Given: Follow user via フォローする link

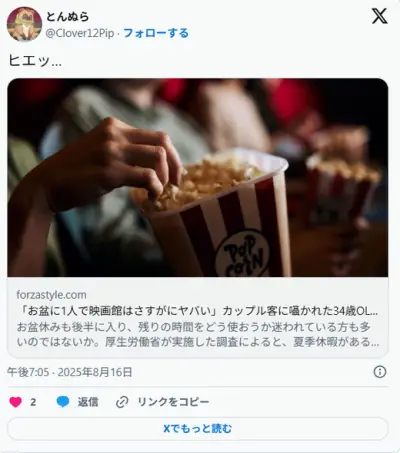Looking at the screenshot, I should pos(156,33).
